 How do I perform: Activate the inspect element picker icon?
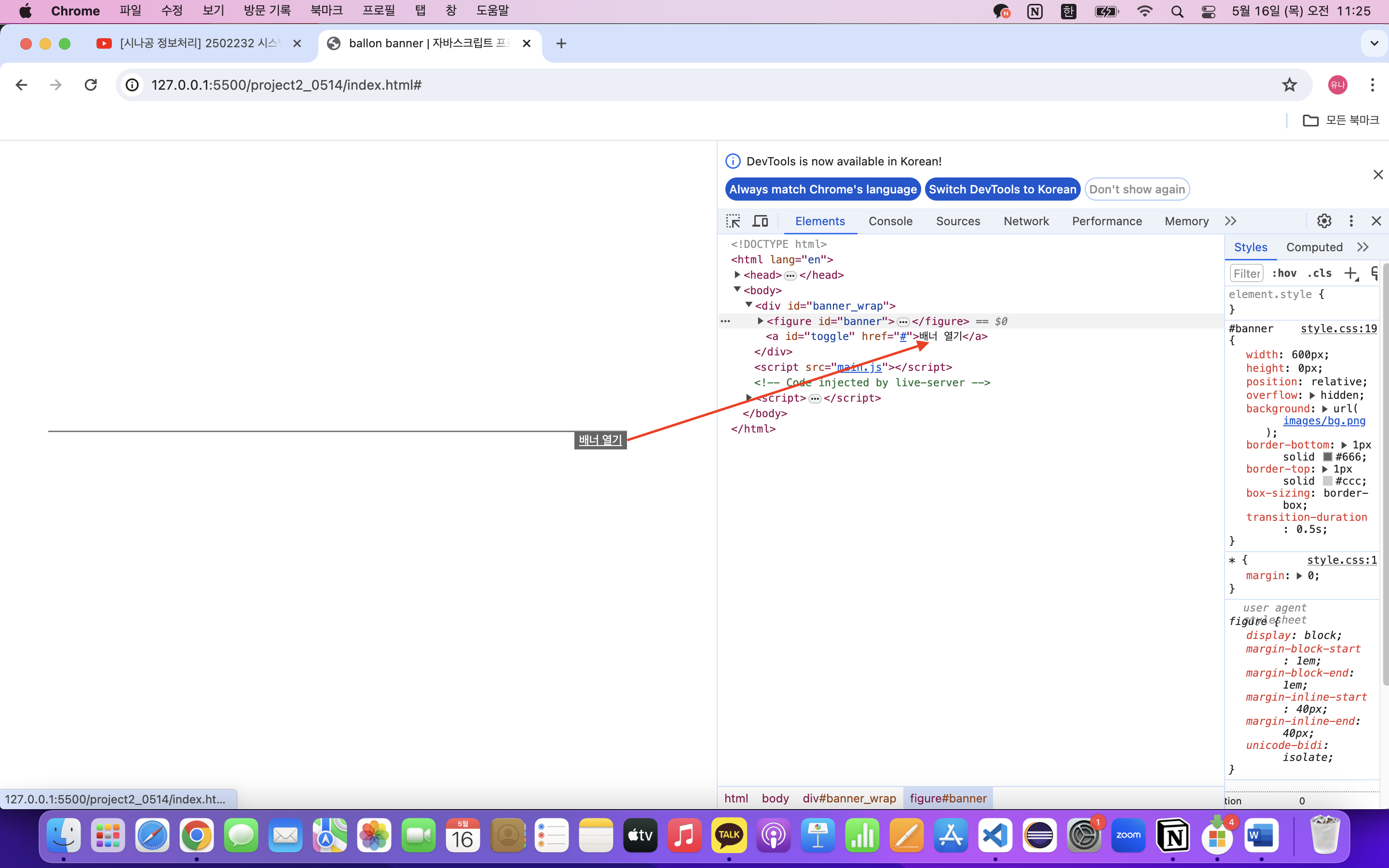click(733, 221)
